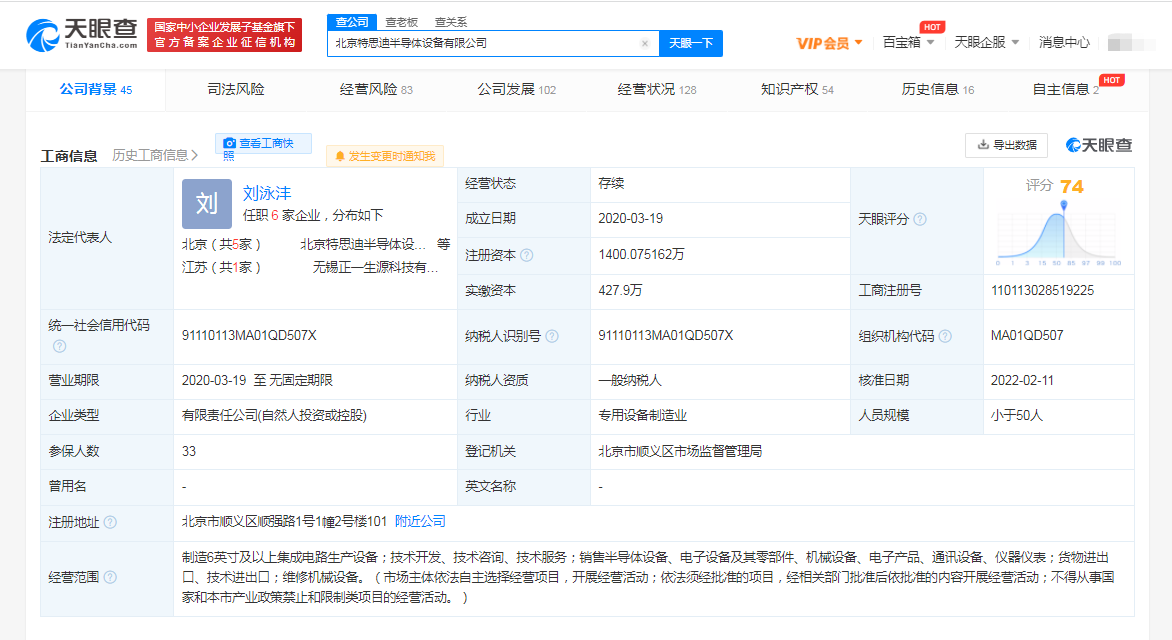
Task: Click the blurred user avatar in header
Action: click(x=1132, y=43)
